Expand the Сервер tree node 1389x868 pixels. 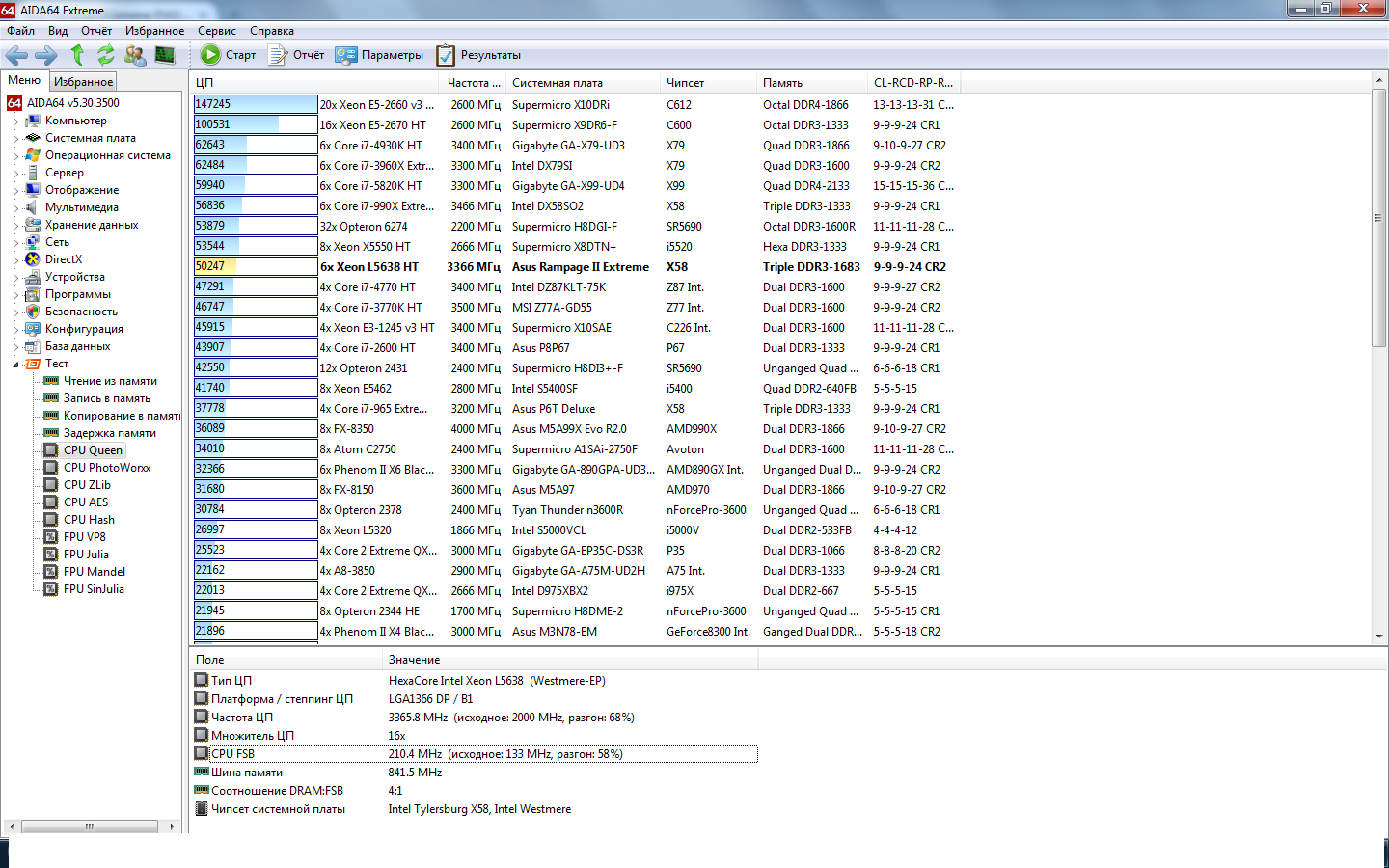(x=15, y=174)
